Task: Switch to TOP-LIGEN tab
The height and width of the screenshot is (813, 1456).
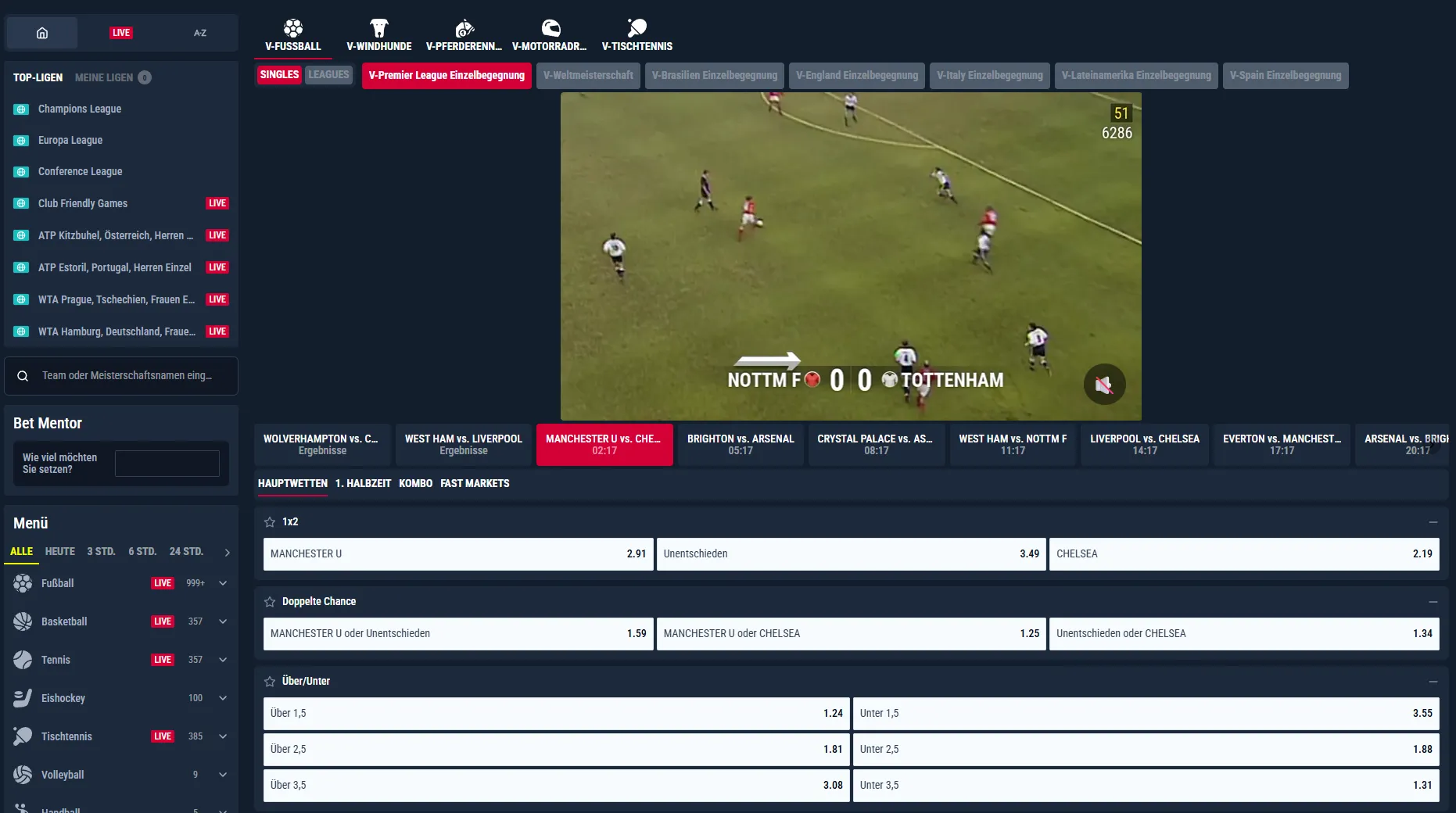Action: tap(38, 77)
